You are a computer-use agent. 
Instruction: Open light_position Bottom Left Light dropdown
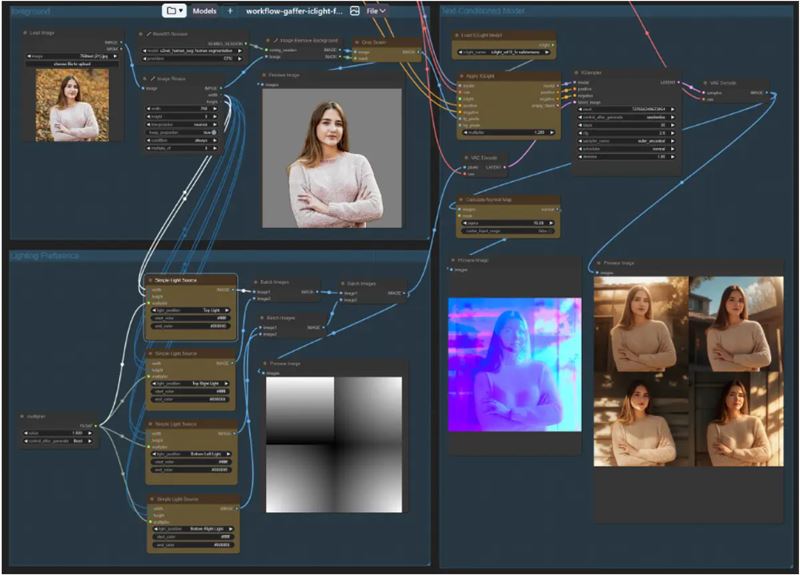[190, 454]
